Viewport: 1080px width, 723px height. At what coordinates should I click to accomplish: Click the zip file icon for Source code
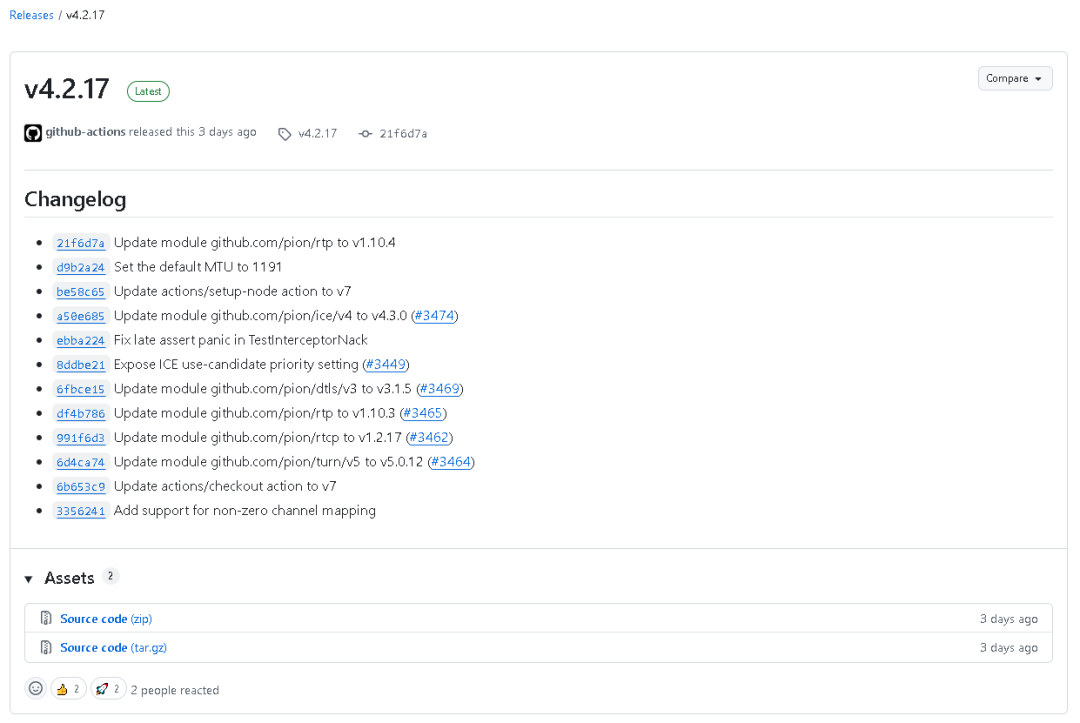[45, 618]
